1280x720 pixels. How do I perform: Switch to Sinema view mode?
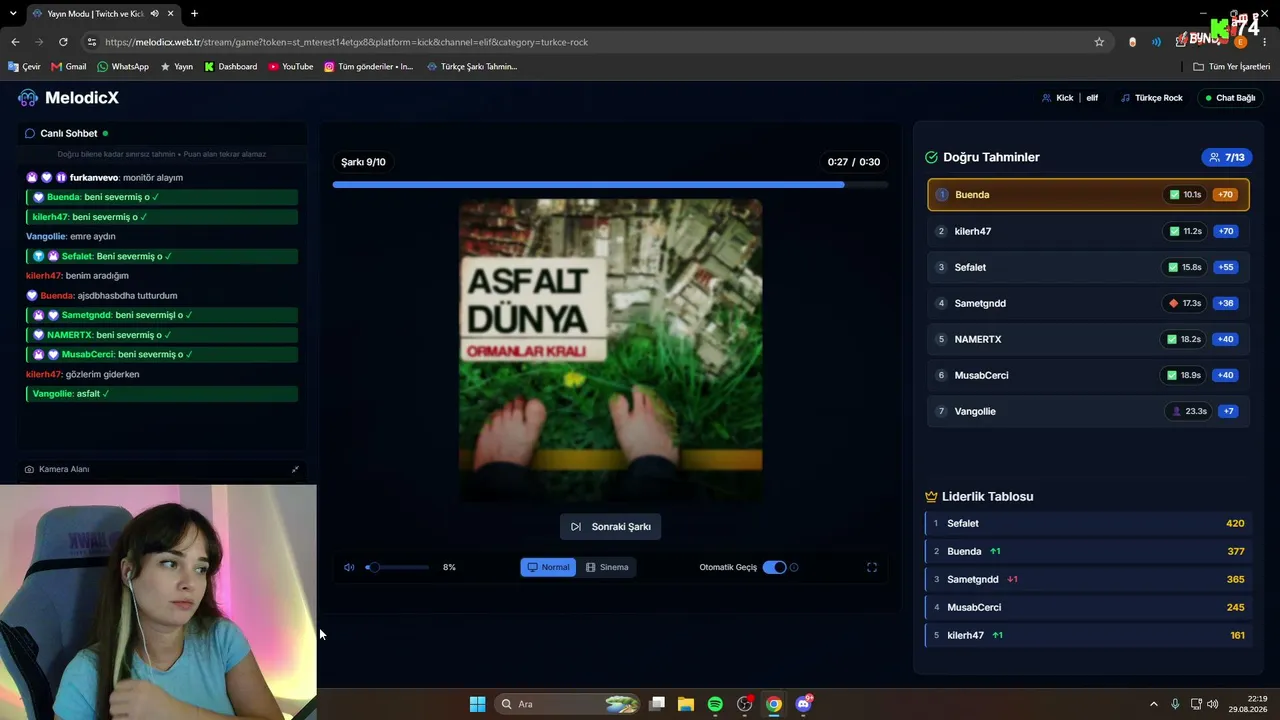tap(607, 567)
